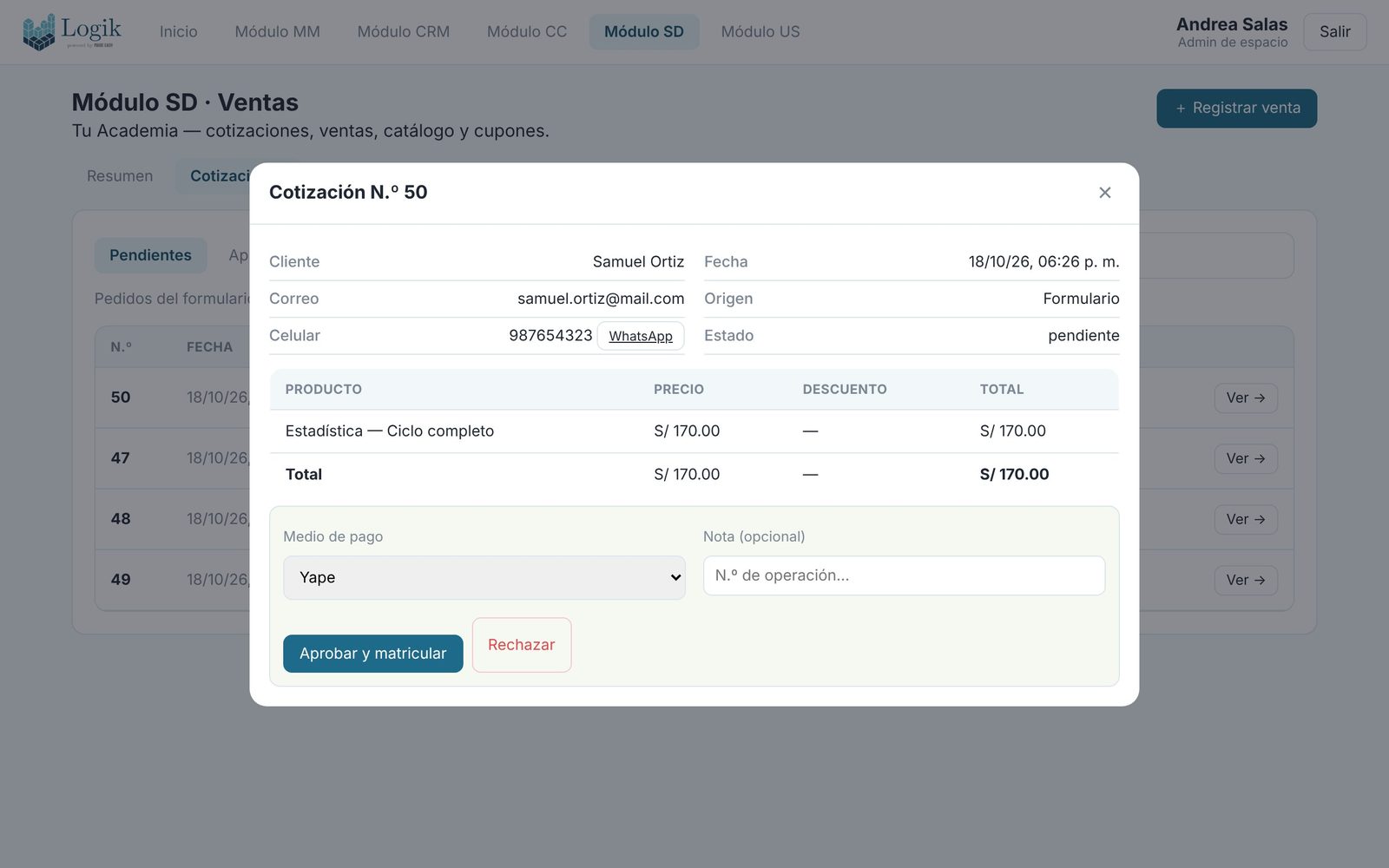This screenshot has width=1389, height=868.
Task: Click the Nota (opcional) input field
Action: pos(904,575)
